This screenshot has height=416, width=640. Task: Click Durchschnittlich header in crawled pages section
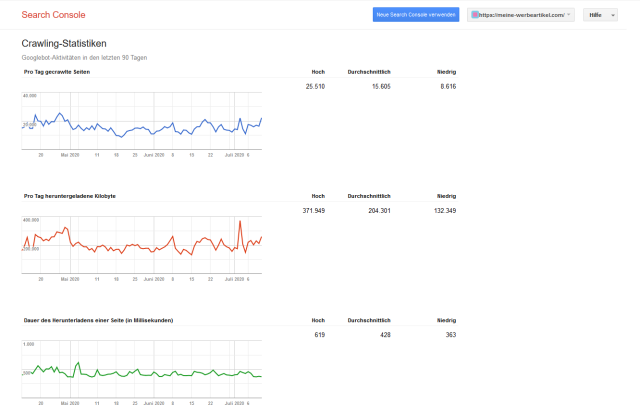pos(369,72)
